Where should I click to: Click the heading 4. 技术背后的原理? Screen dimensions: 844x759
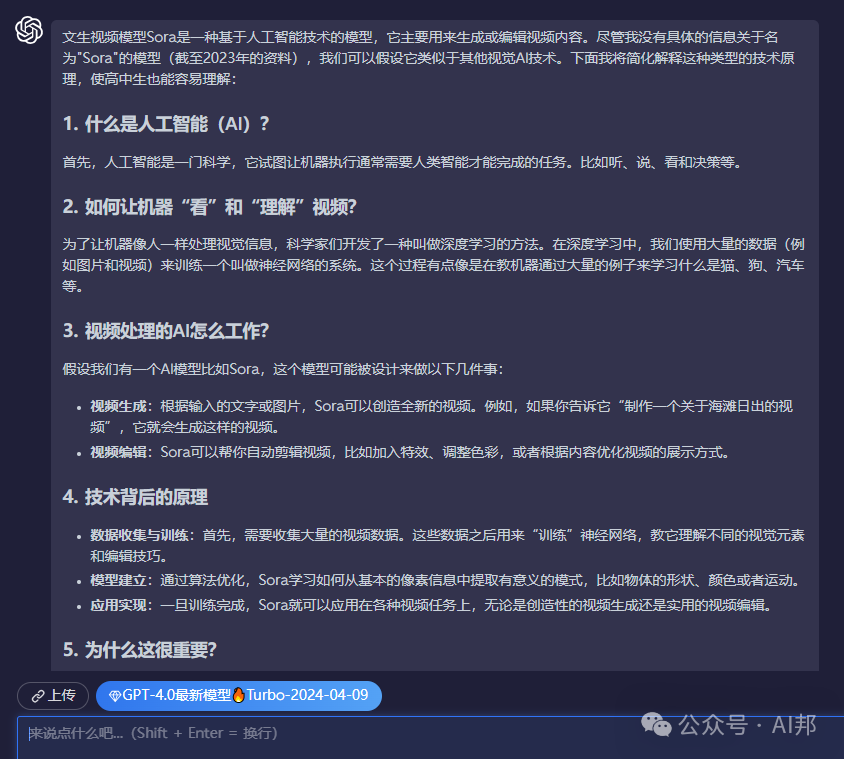[x=135, y=496]
